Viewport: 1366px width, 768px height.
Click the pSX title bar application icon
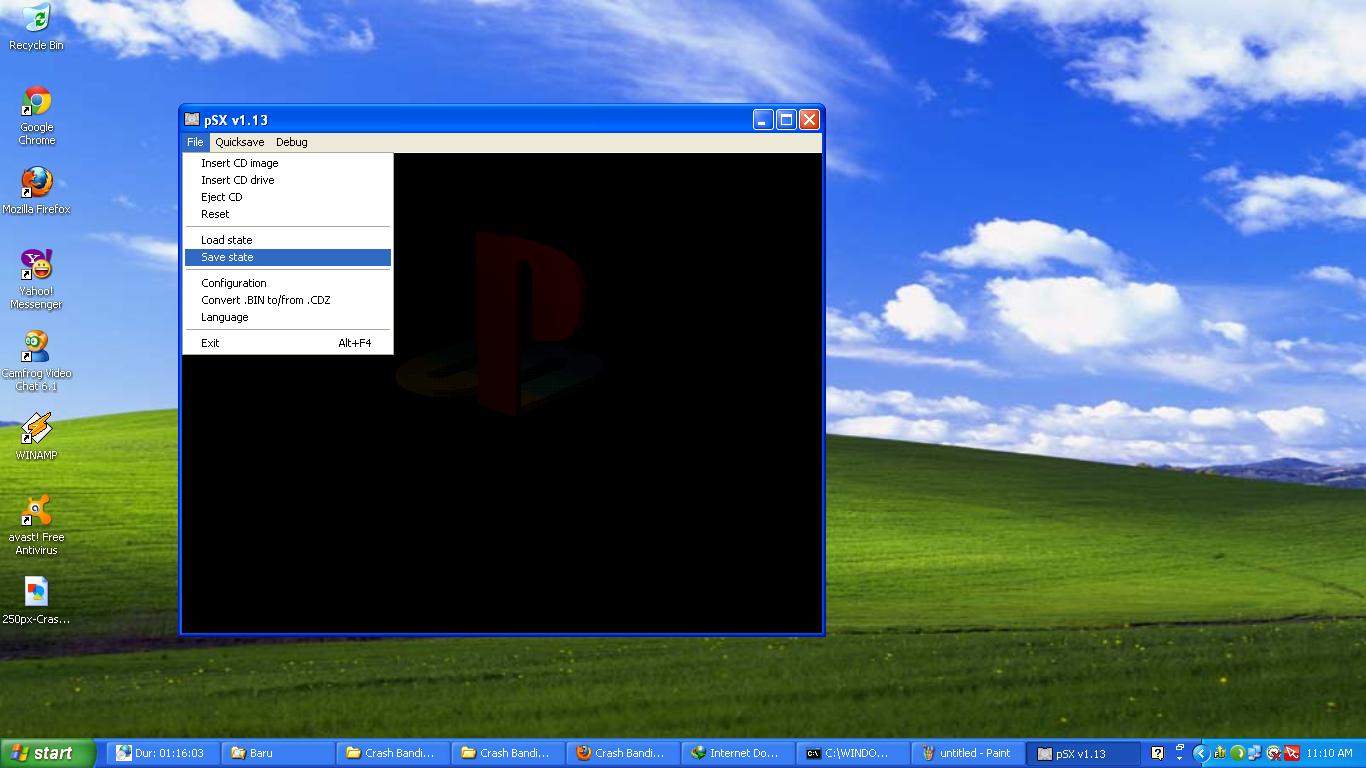pos(192,120)
